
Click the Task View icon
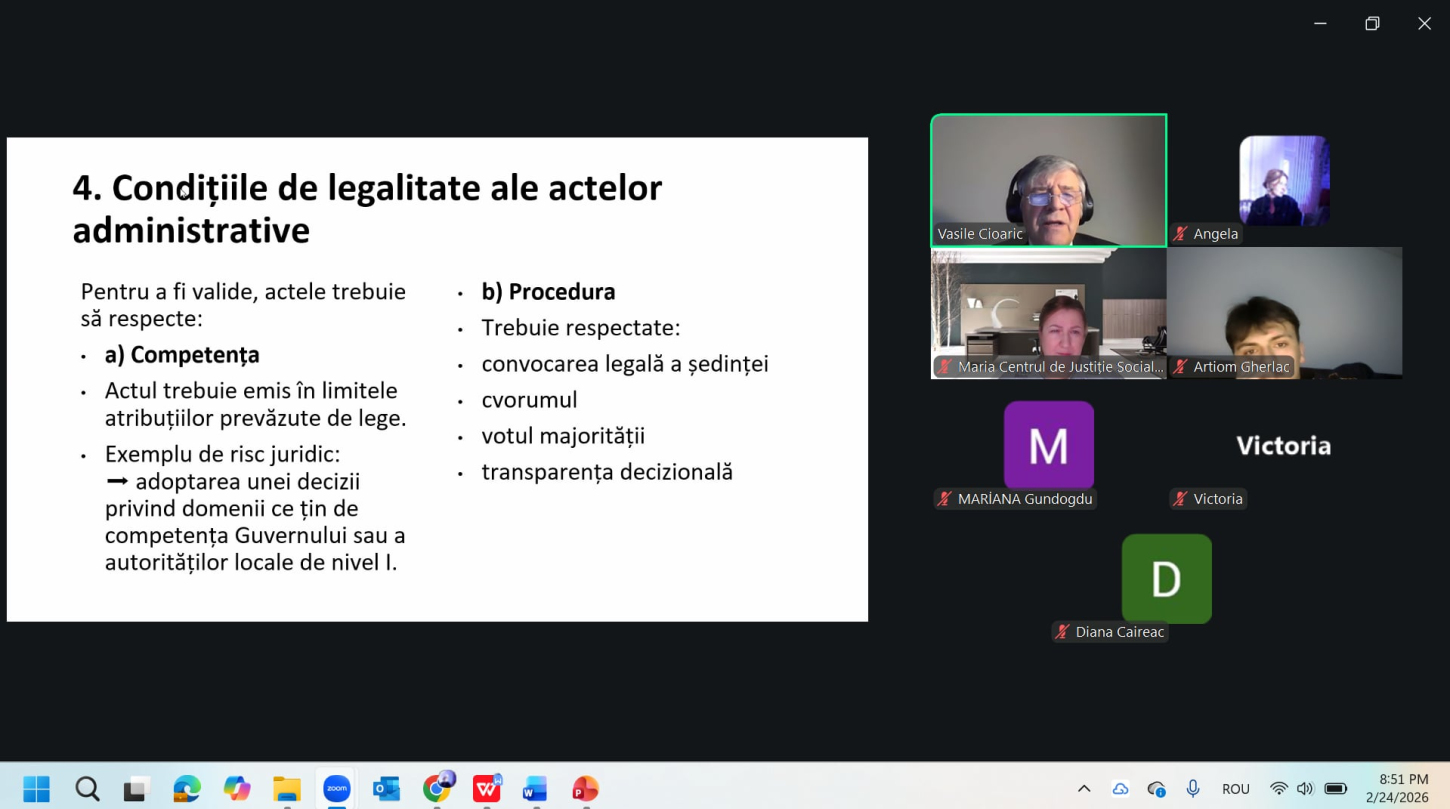137,789
